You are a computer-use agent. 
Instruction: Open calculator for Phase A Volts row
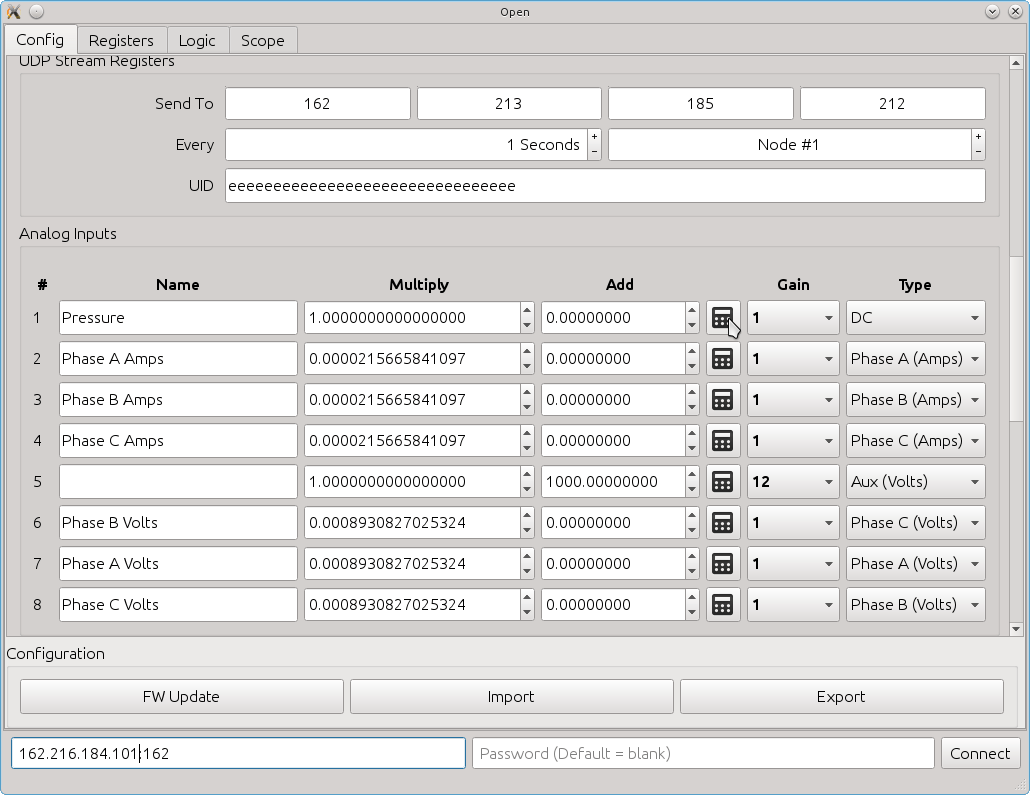[723, 564]
